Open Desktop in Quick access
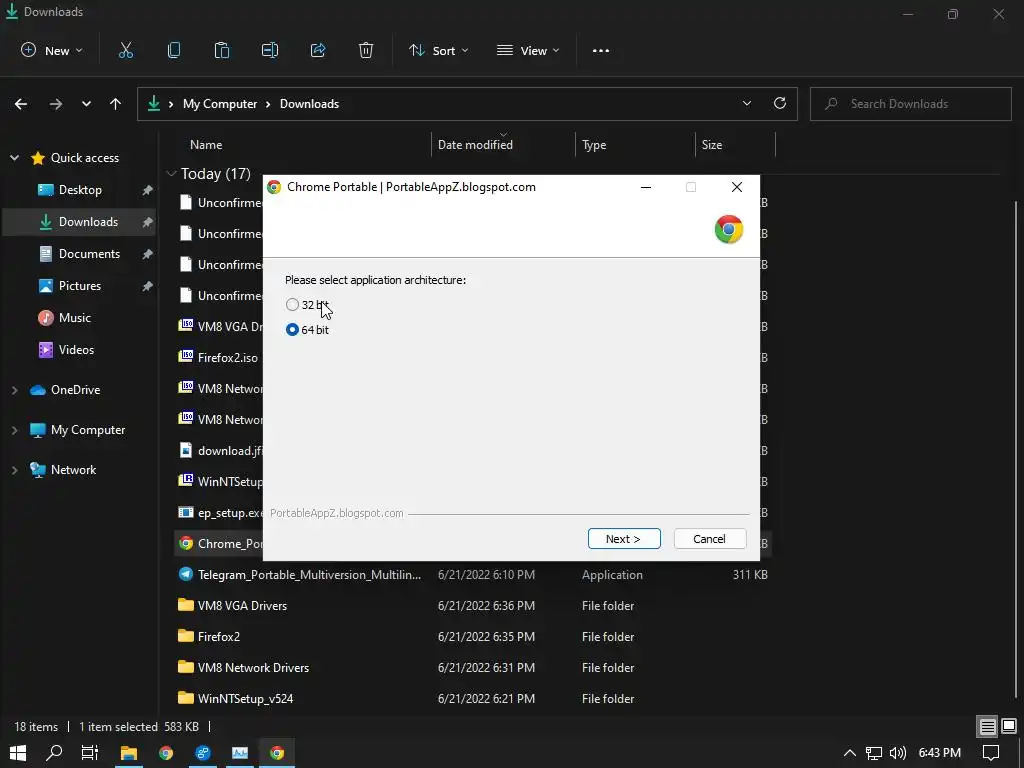1024x768 pixels. pos(80,190)
